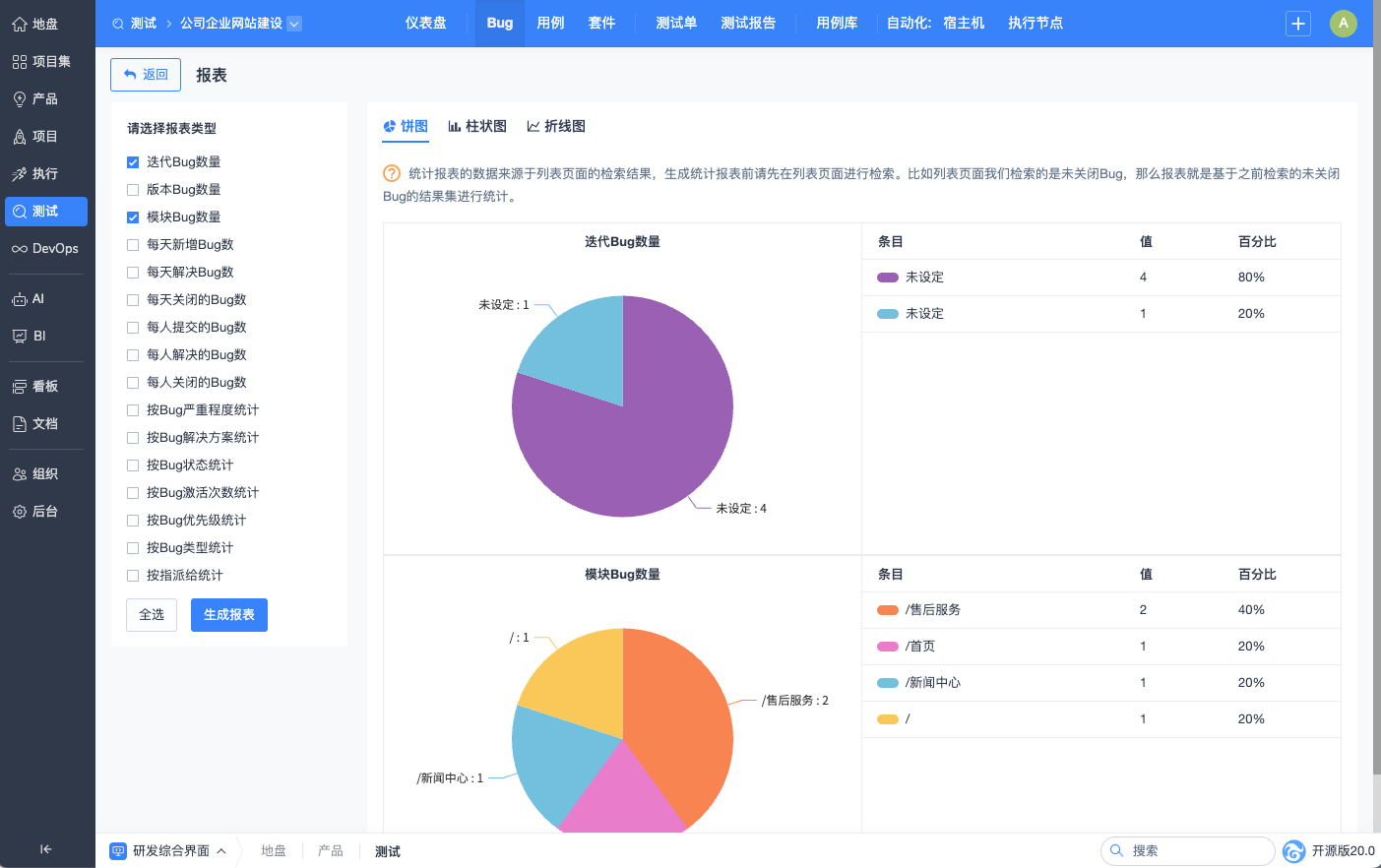
Task: Uncheck 迭代Bug数量 checkbox
Action: click(133, 162)
